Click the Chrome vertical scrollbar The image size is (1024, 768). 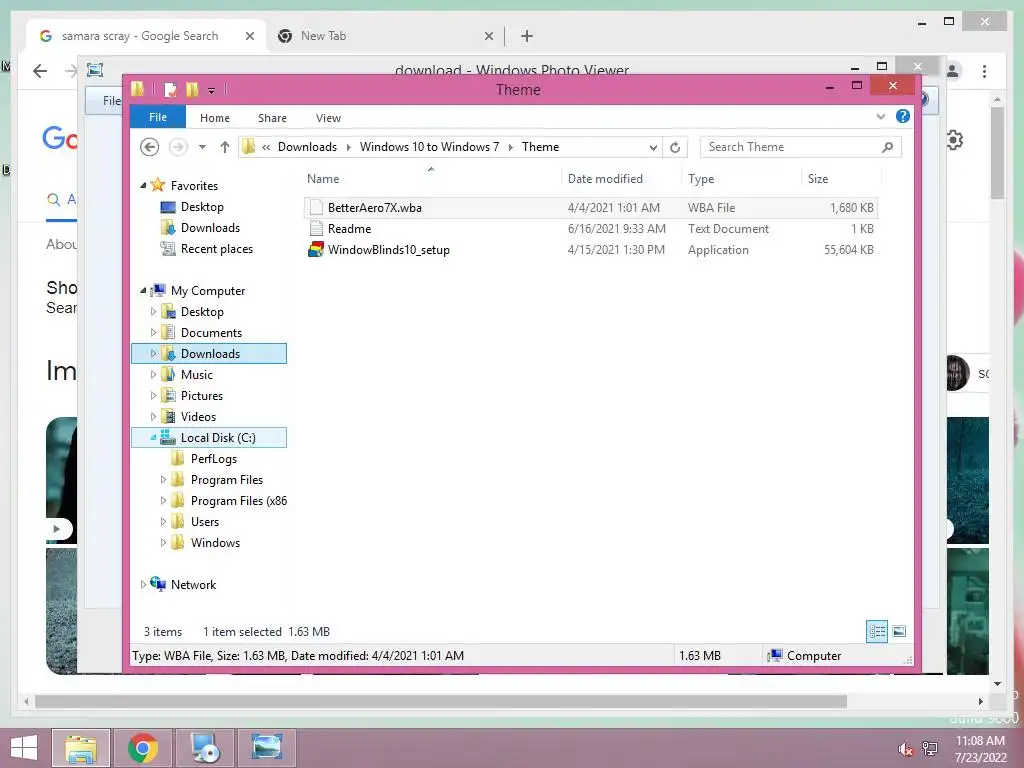(997, 152)
